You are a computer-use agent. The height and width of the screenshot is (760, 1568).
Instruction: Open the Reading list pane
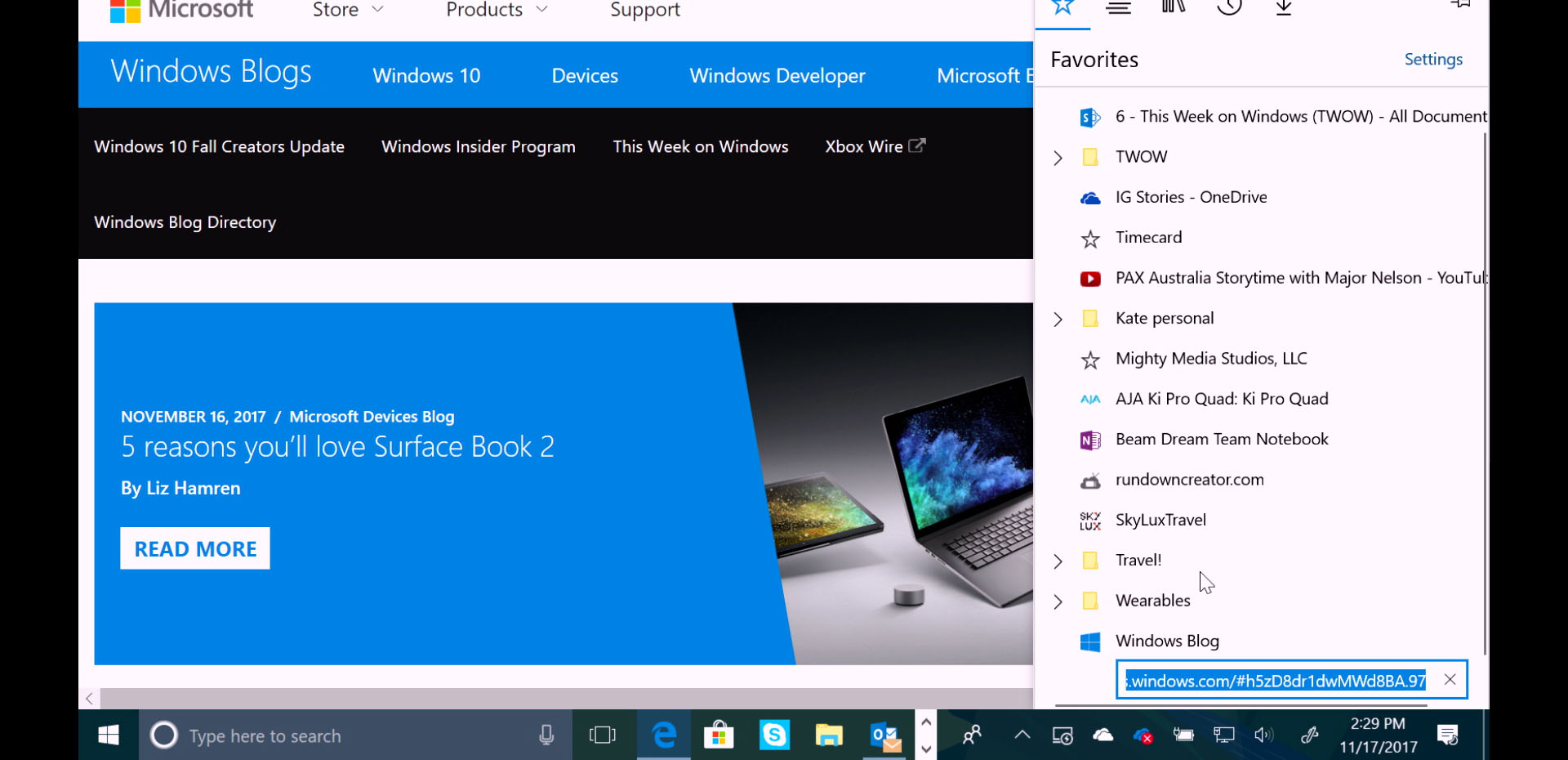(1118, 8)
